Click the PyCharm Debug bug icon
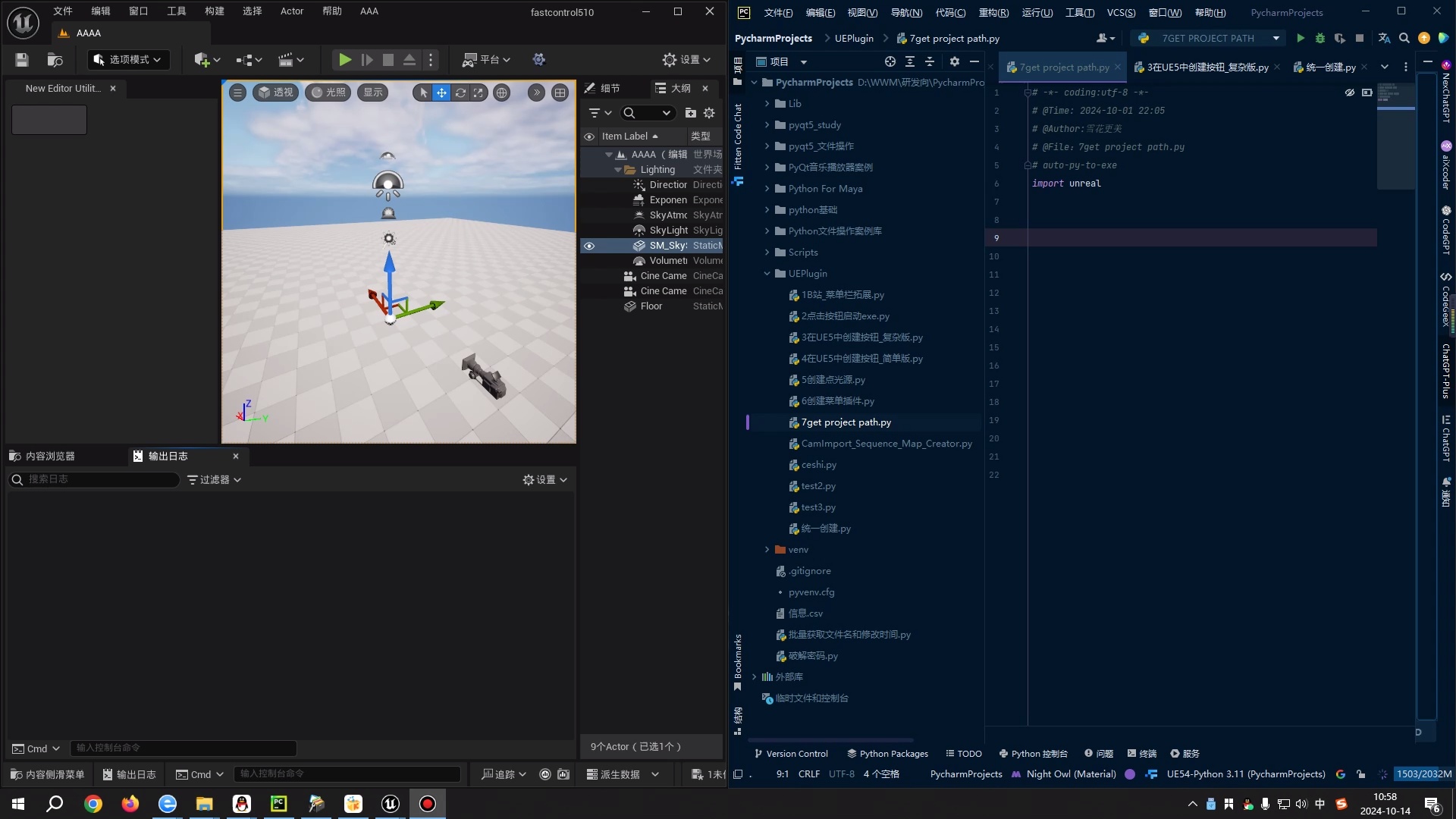This screenshot has width=1456, height=819. (x=1320, y=38)
